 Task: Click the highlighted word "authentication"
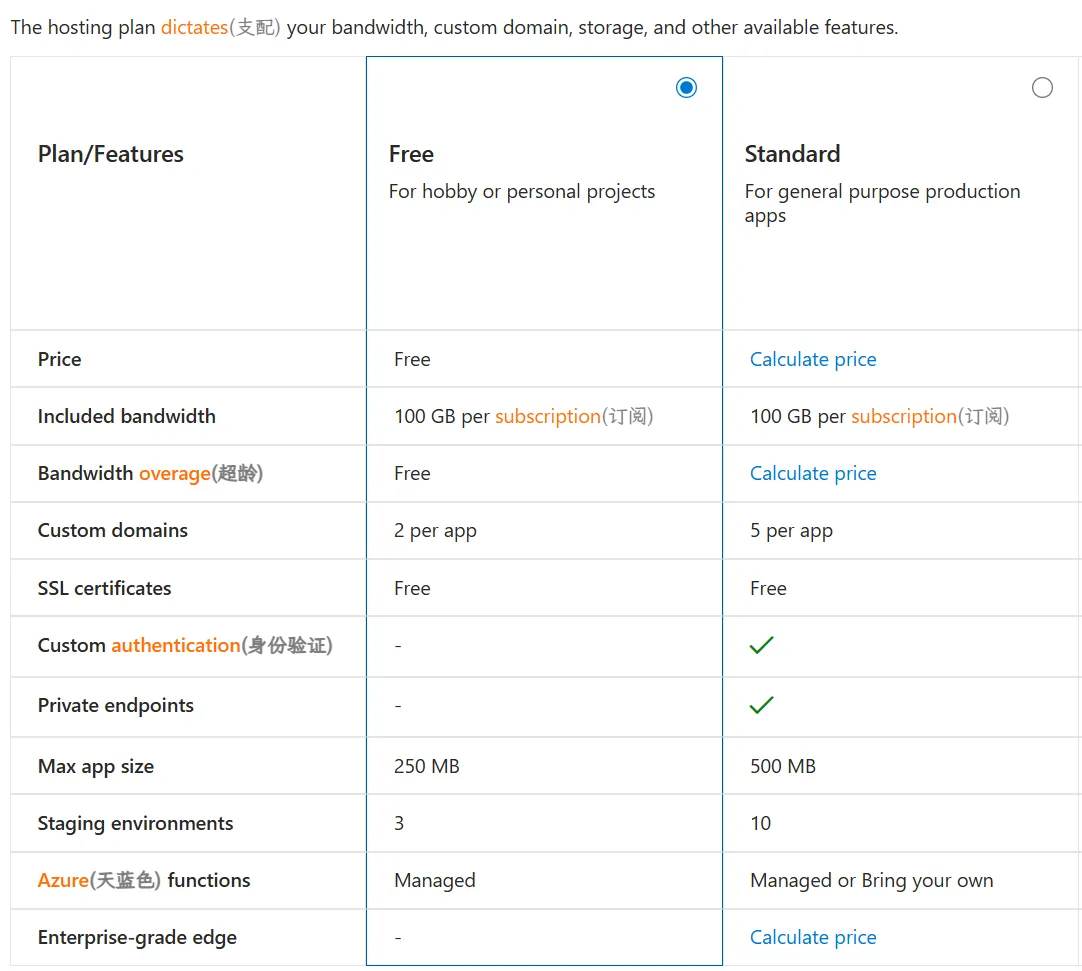[175, 646]
